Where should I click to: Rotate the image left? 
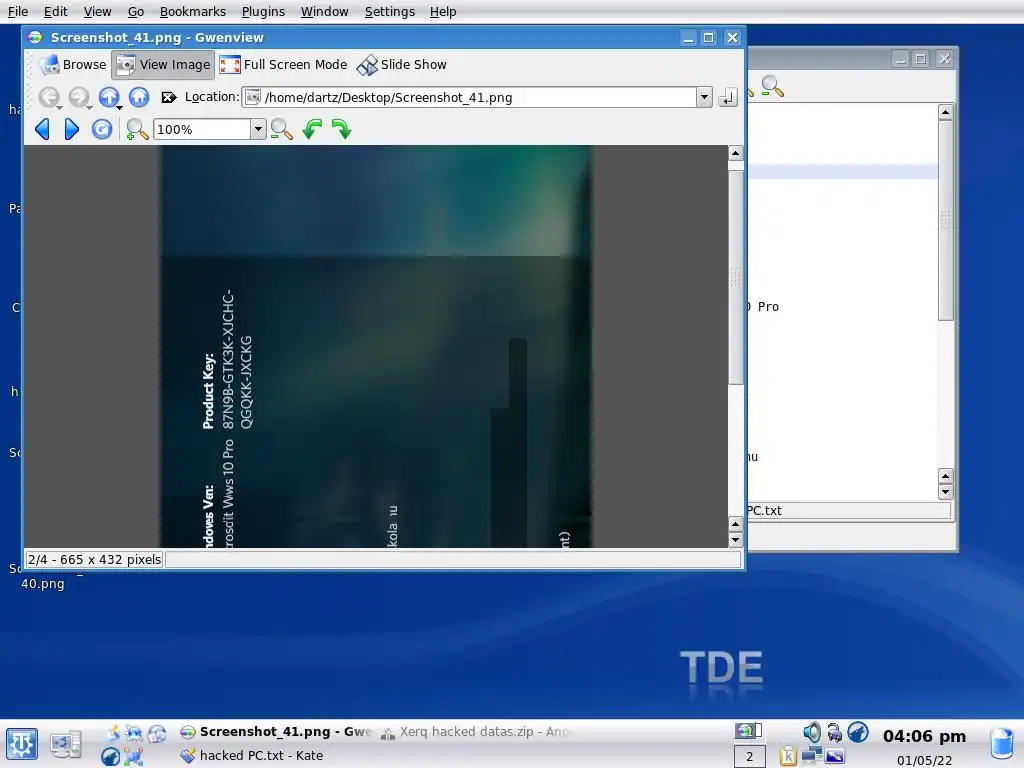(x=312, y=129)
